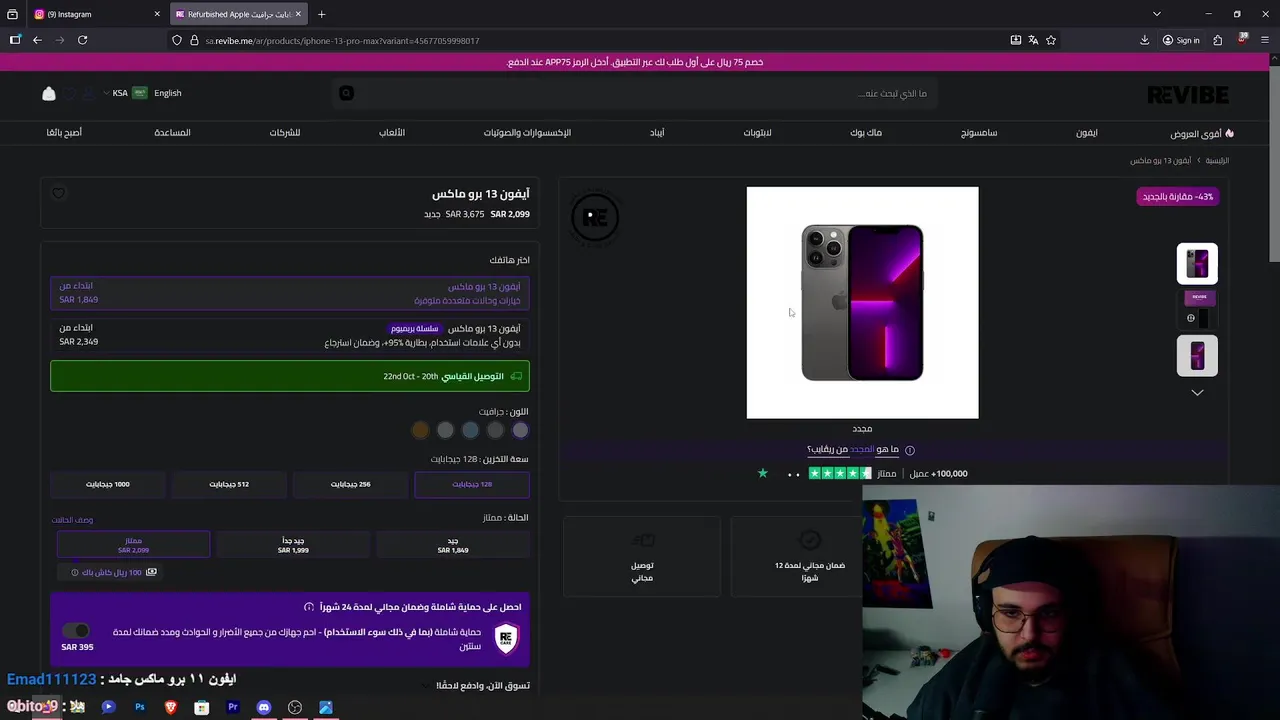The height and width of the screenshot is (720, 1280).
Task: Click the info icon beside the 24-month warranty heading
Action: pyautogui.click(x=309, y=607)
